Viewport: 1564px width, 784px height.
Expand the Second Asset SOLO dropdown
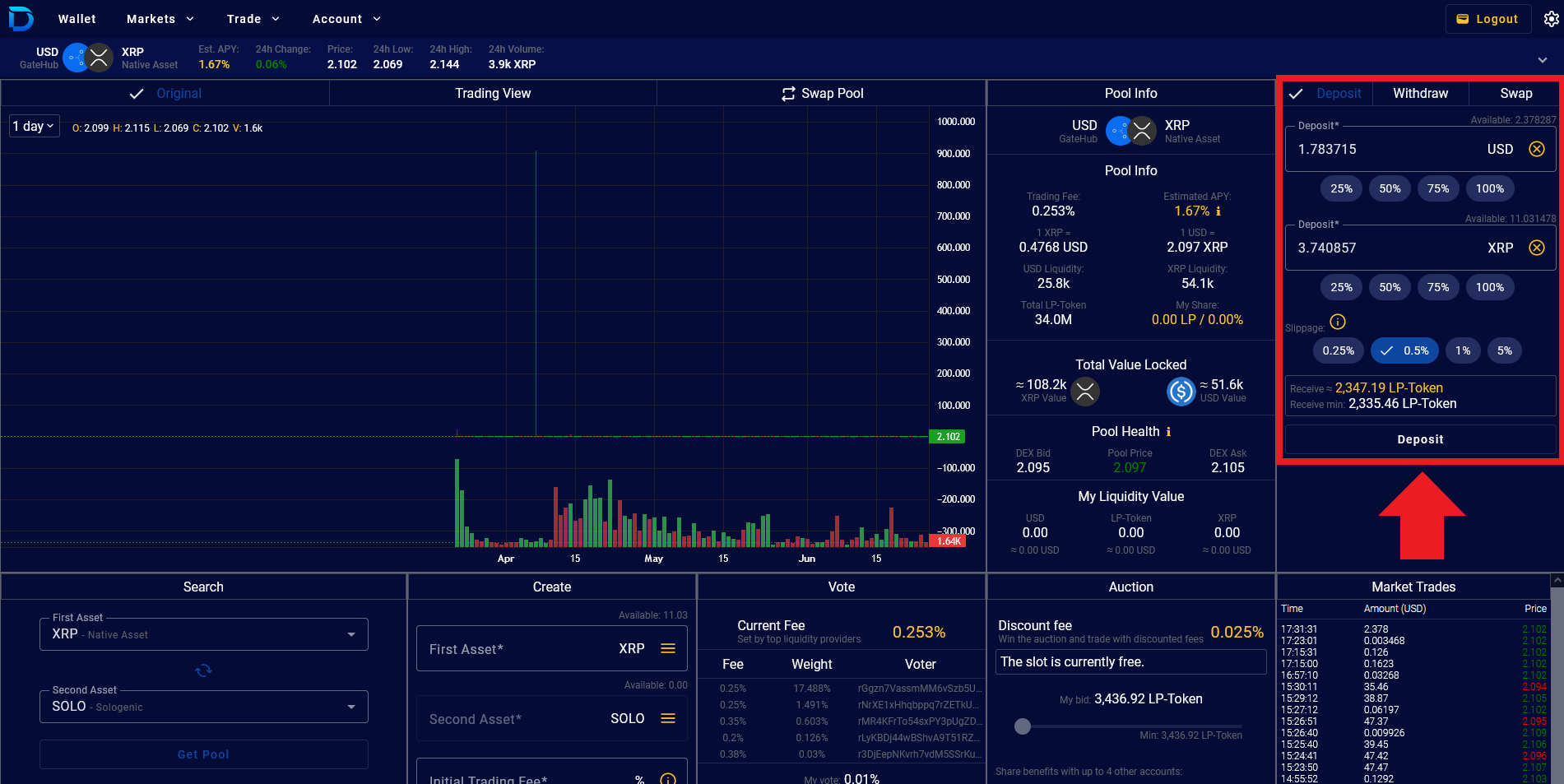click(x=351, y=707)
